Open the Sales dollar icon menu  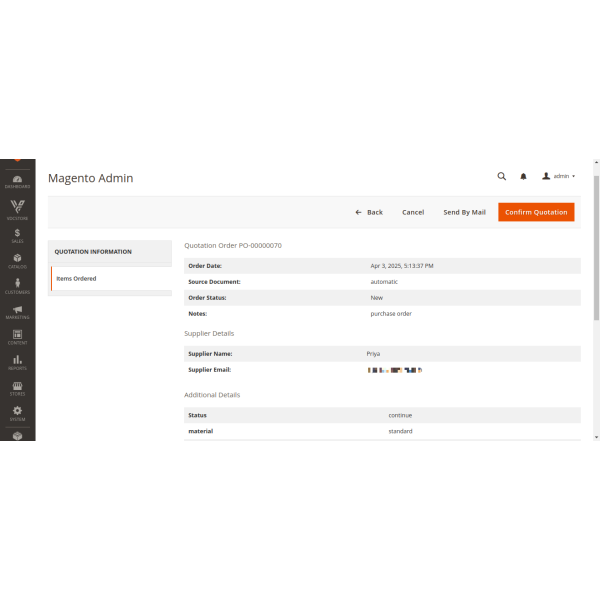[x=17, y=235]
